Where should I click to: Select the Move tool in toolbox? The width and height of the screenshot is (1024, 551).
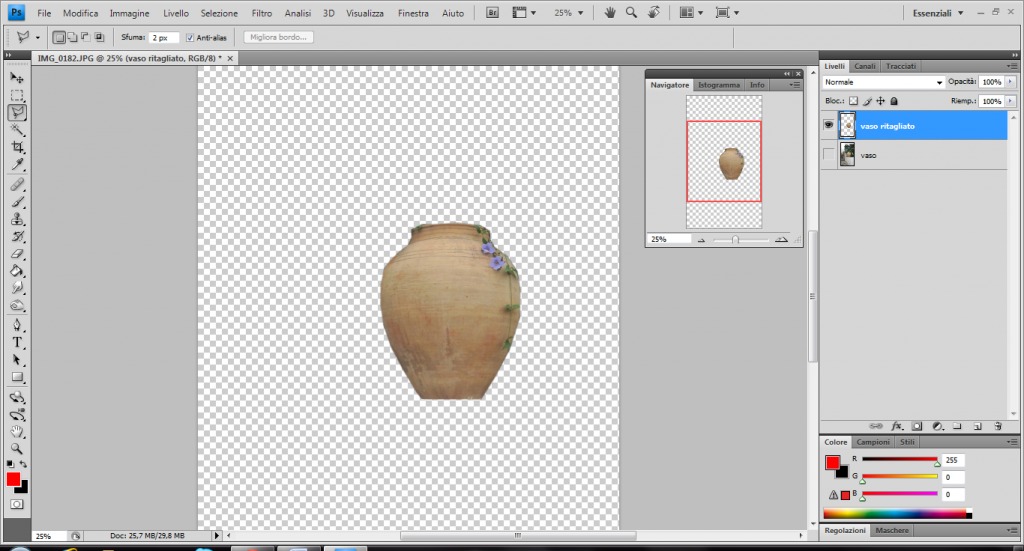click(x=17, y=77)
